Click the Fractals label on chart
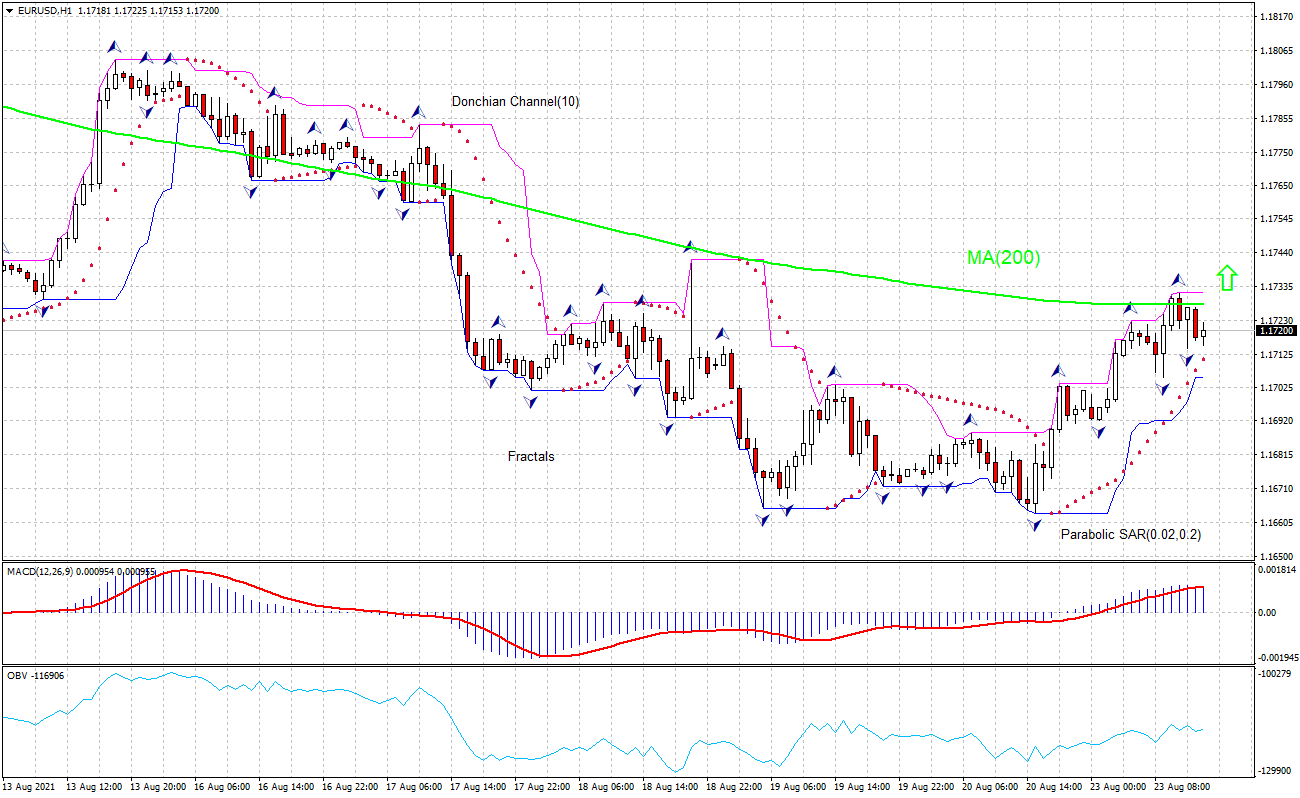This screenshot has width=1300, height=798. pos(531,456)
